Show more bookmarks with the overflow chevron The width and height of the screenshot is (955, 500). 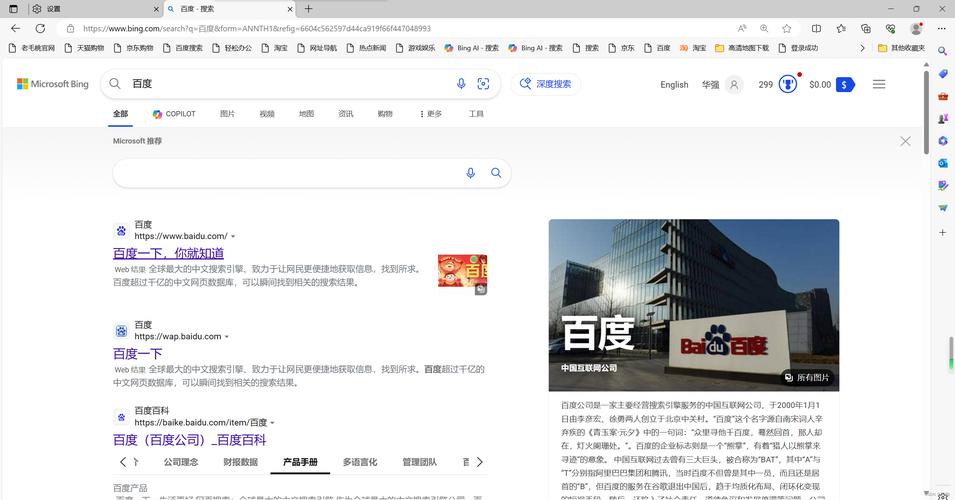(x=862, y=48)
